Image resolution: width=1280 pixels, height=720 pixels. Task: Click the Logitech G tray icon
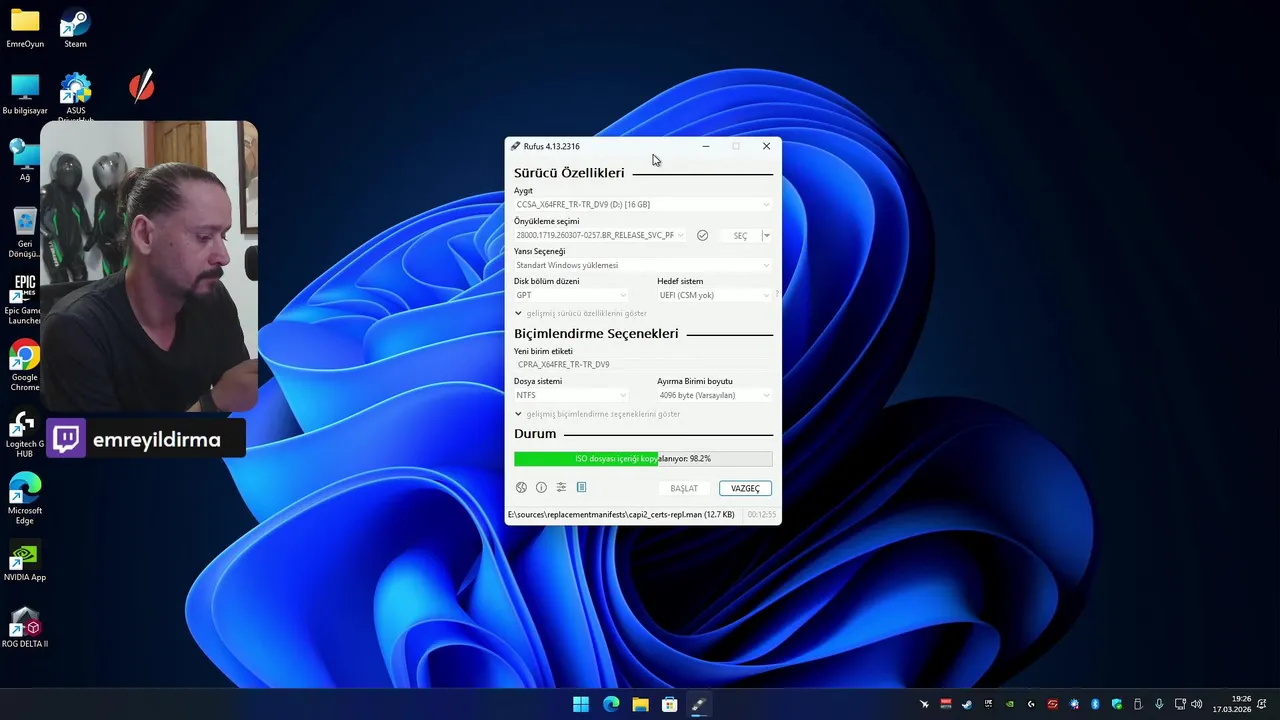click(1031, 704)
